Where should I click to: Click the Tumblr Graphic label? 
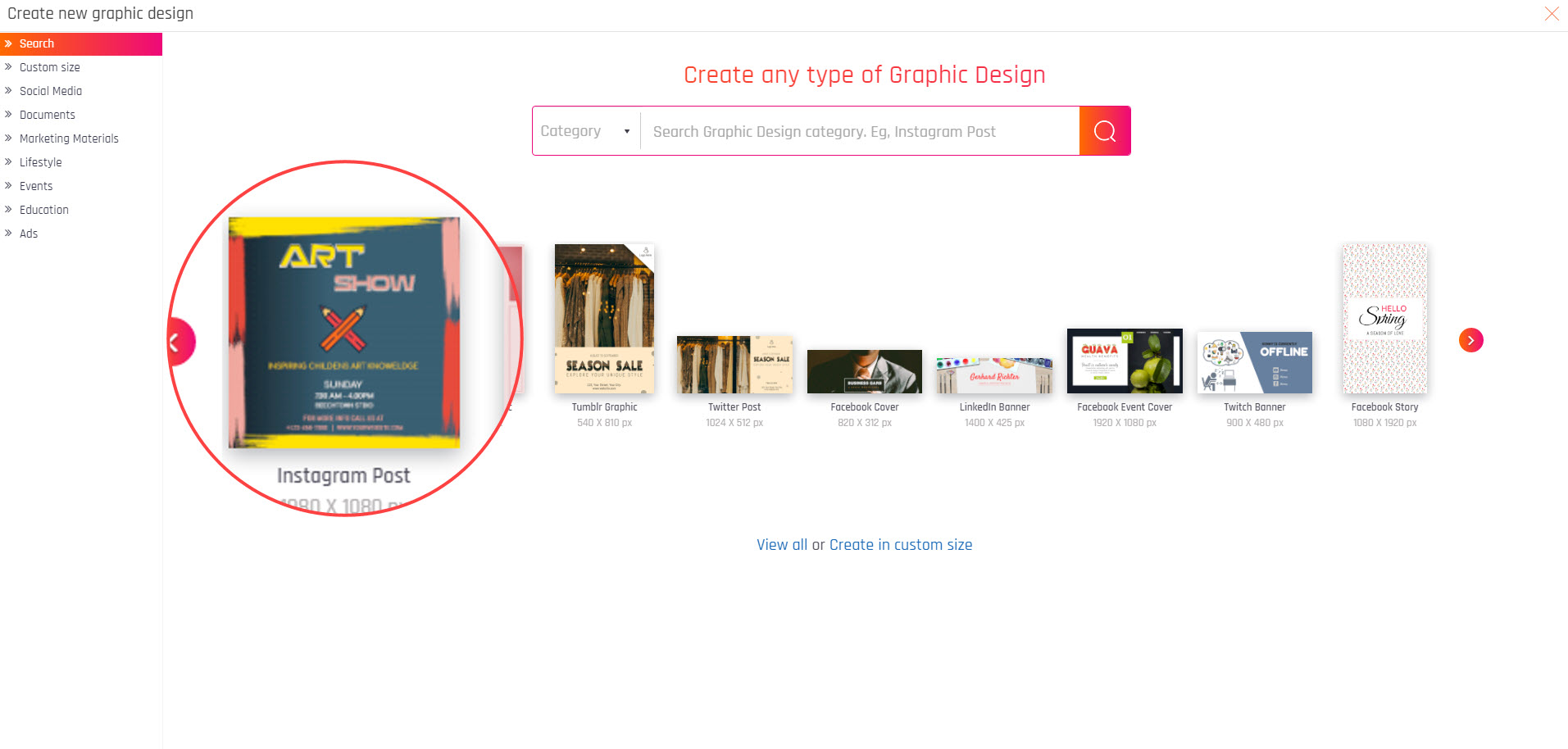coord(604,407)
